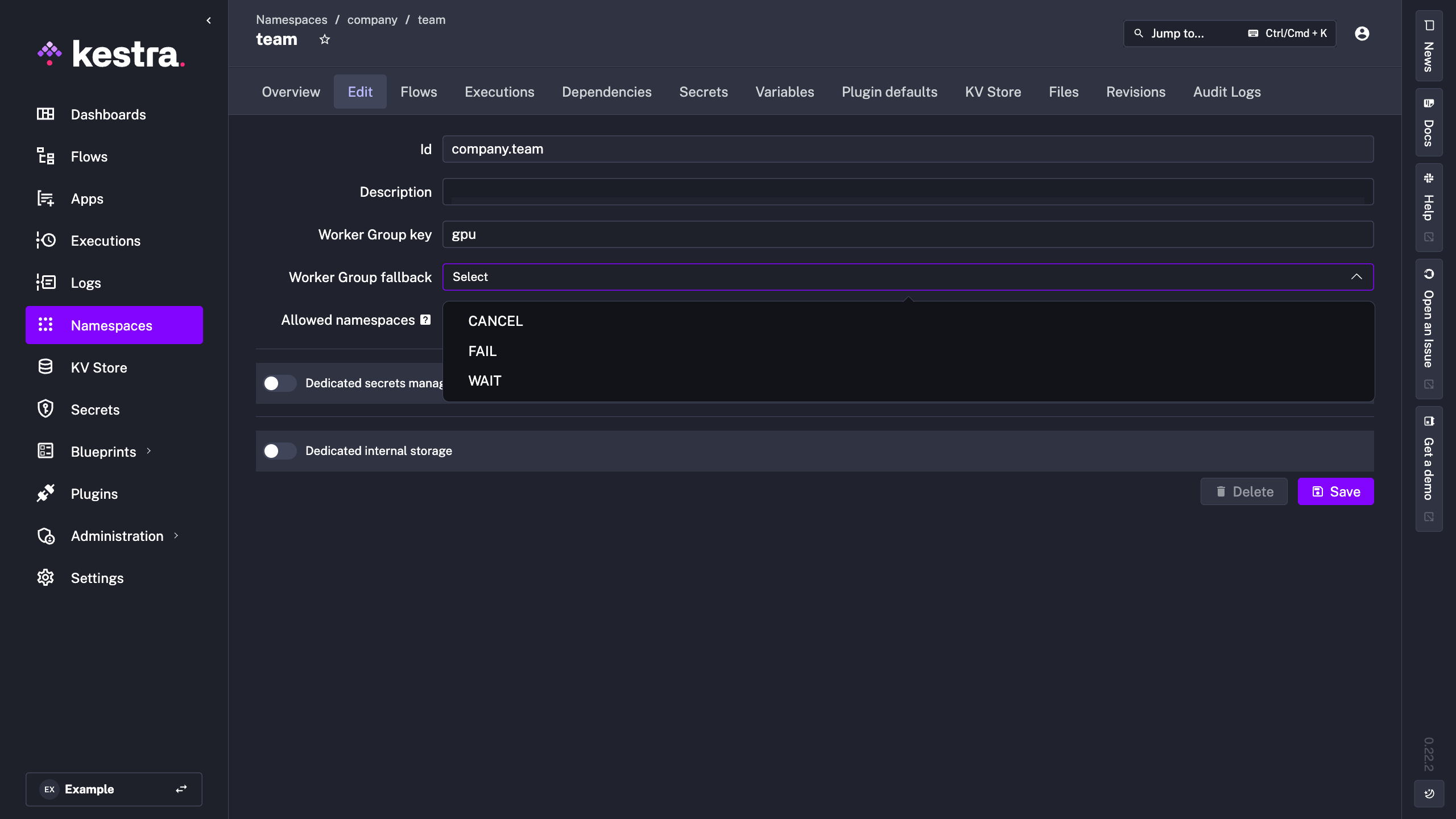Image resolution: width=1456 pixels, height=819 pixels.
Task: Click the Worker Group key input field
Action: click(x=907, y=234)
